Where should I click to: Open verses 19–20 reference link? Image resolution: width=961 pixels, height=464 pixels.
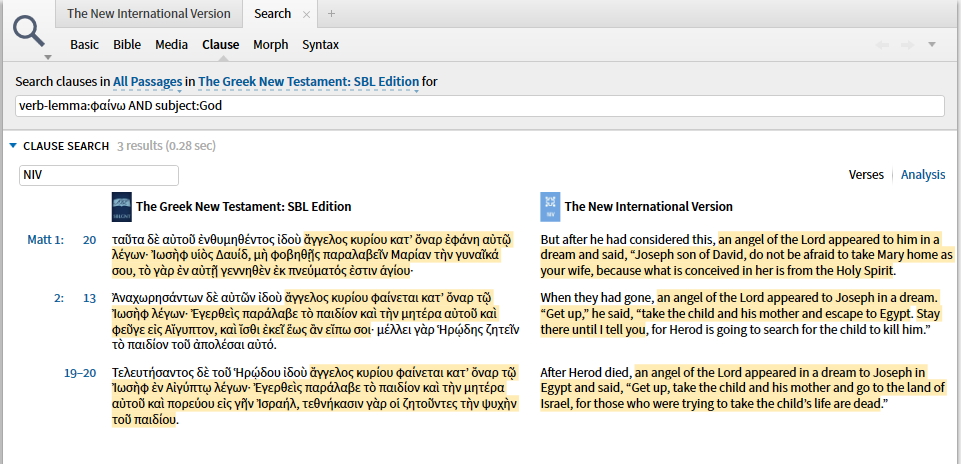(x=80, y=373)
